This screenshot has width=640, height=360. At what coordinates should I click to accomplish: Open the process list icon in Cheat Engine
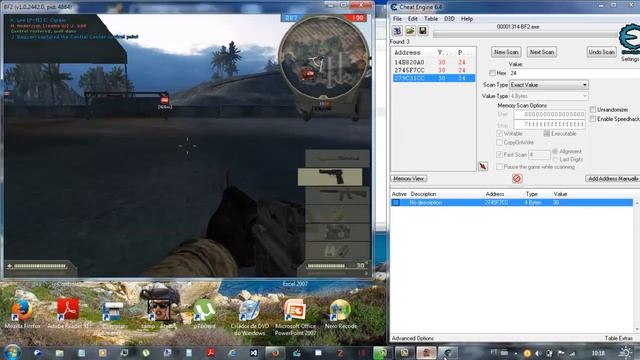[x=397, y=31]
